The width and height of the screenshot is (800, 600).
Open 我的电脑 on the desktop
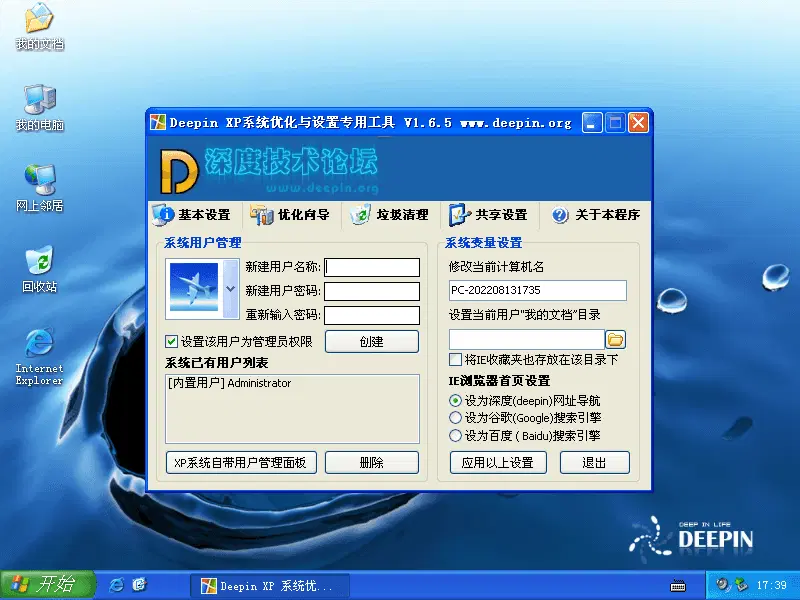(x=38, y=100)
